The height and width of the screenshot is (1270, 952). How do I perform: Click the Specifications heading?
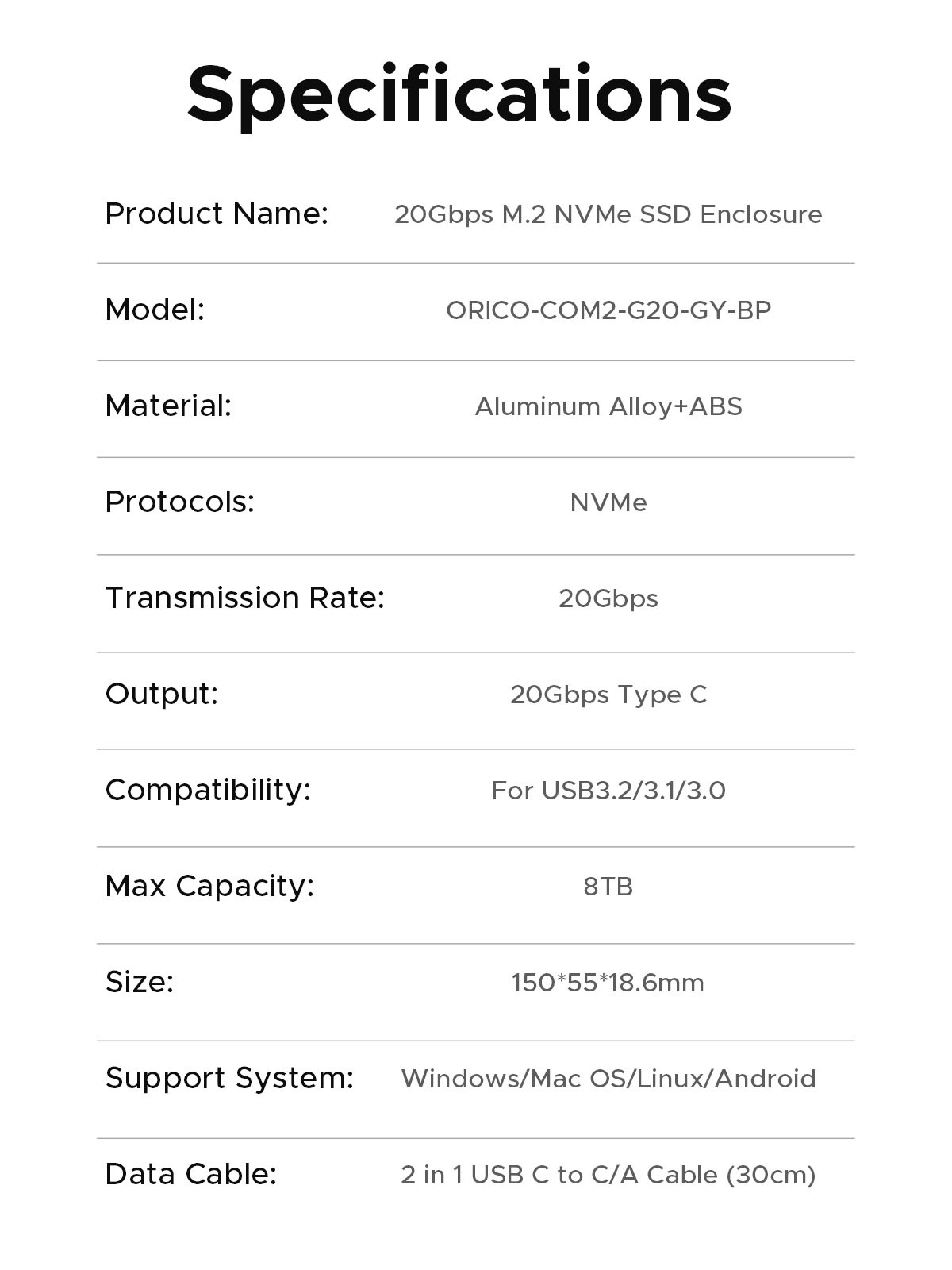click(459, 94)
